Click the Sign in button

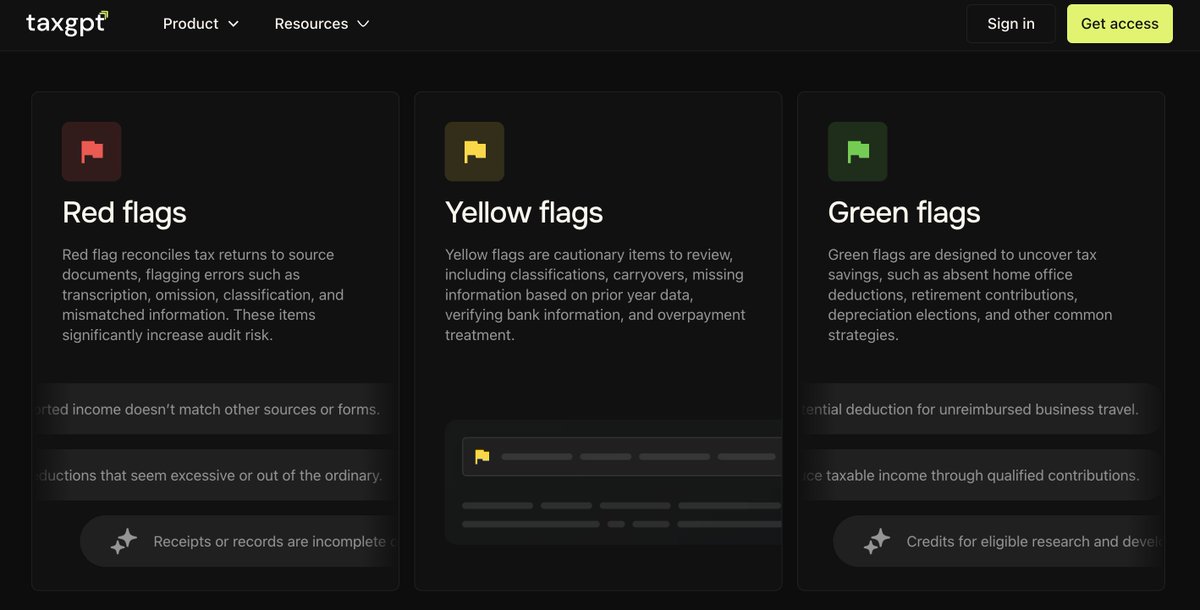[1011, 23]
